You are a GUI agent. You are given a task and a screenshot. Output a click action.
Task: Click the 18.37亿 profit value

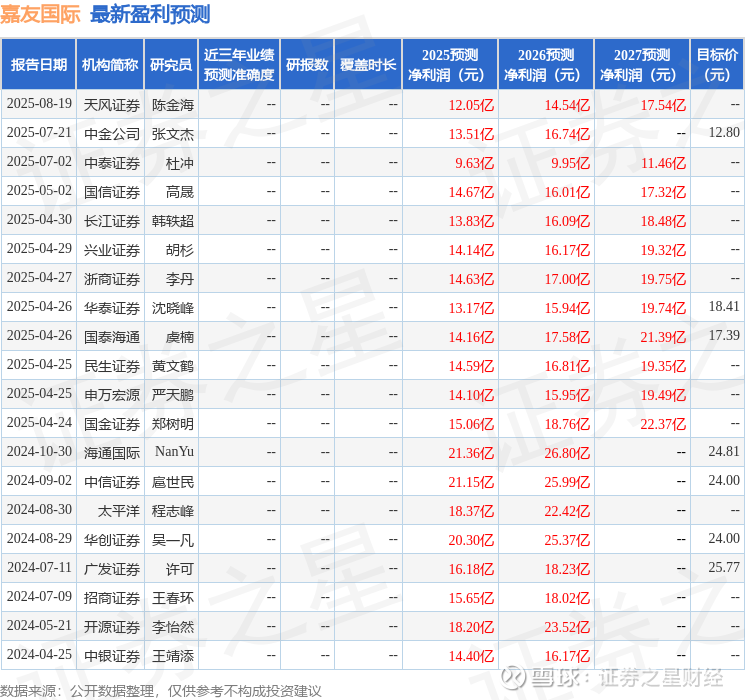click(x=471, y=511)
